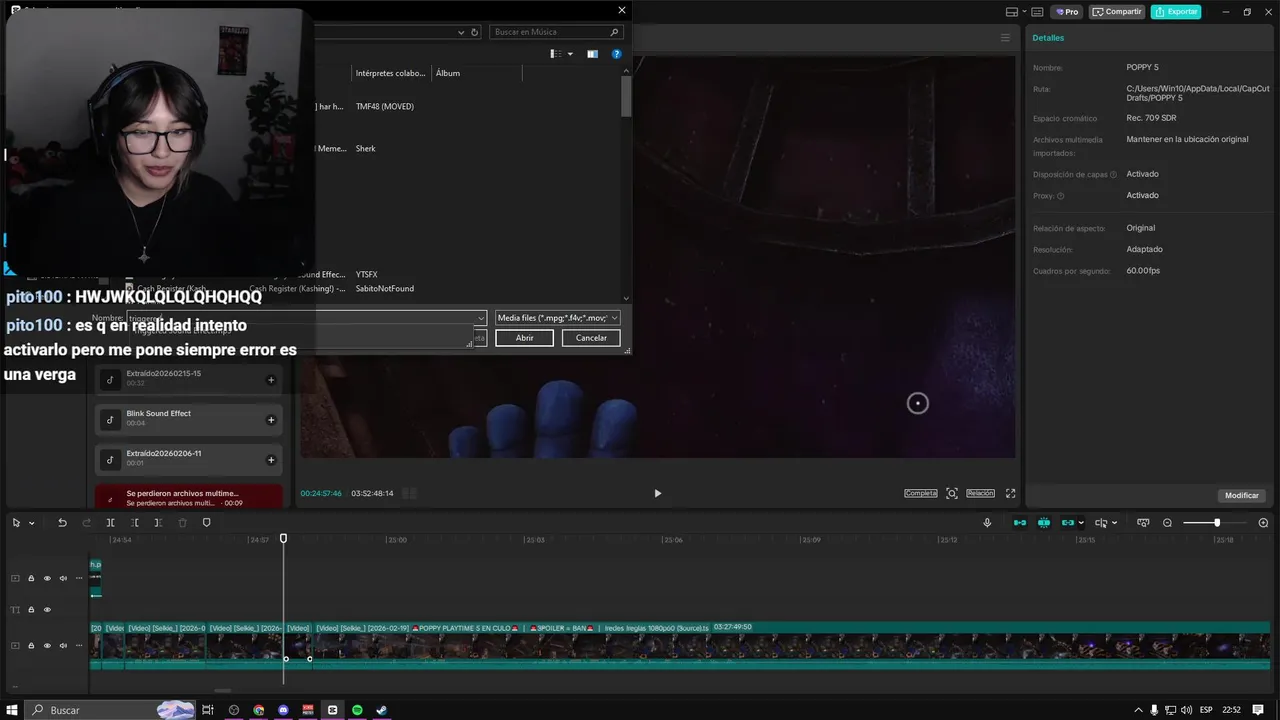The width and height of the screenshot is (1280, 720).
Task: Open the player hamburger menu icon
Action: click(1005, 38)
